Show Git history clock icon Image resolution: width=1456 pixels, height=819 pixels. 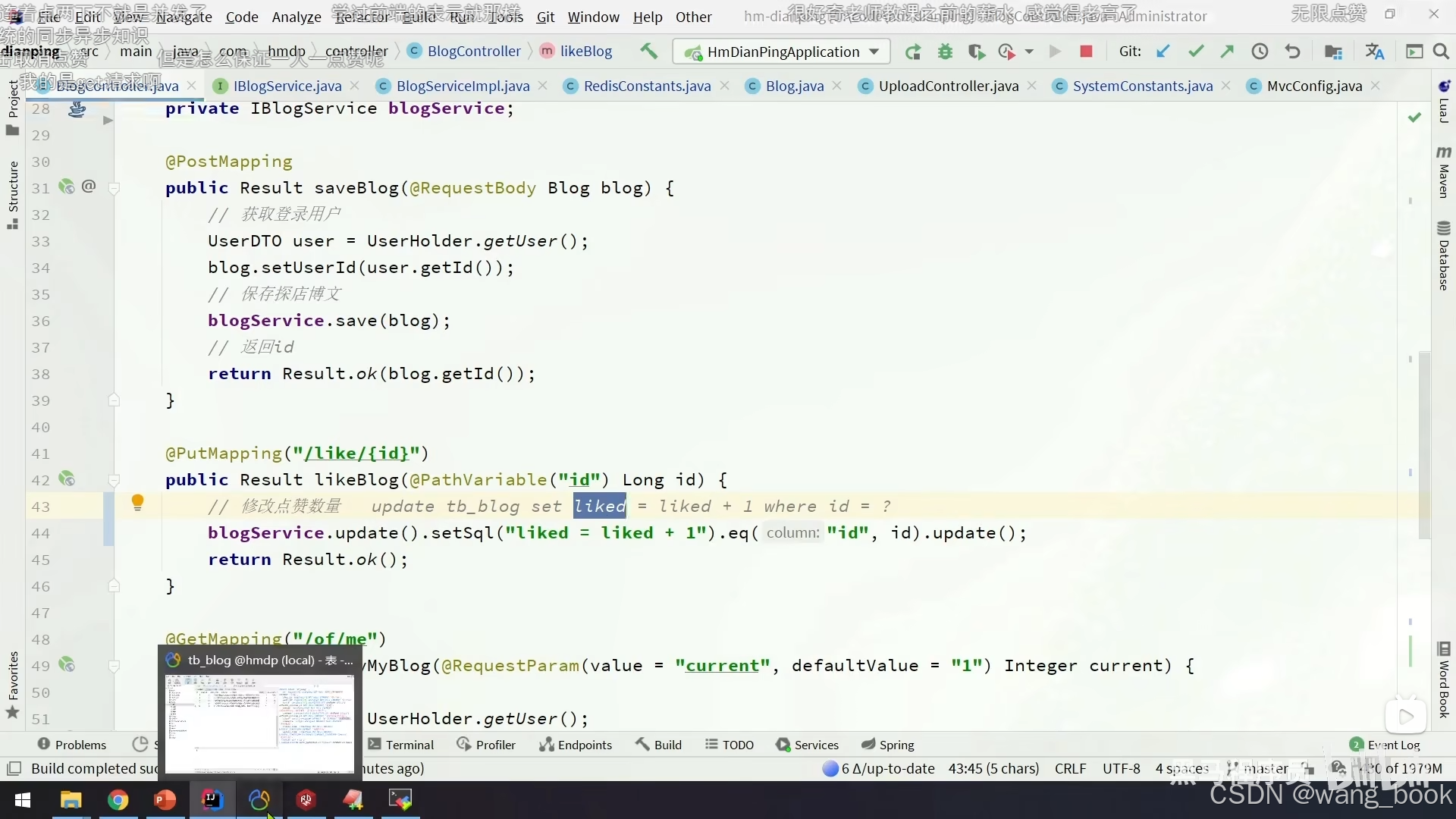click(1260, 52)
